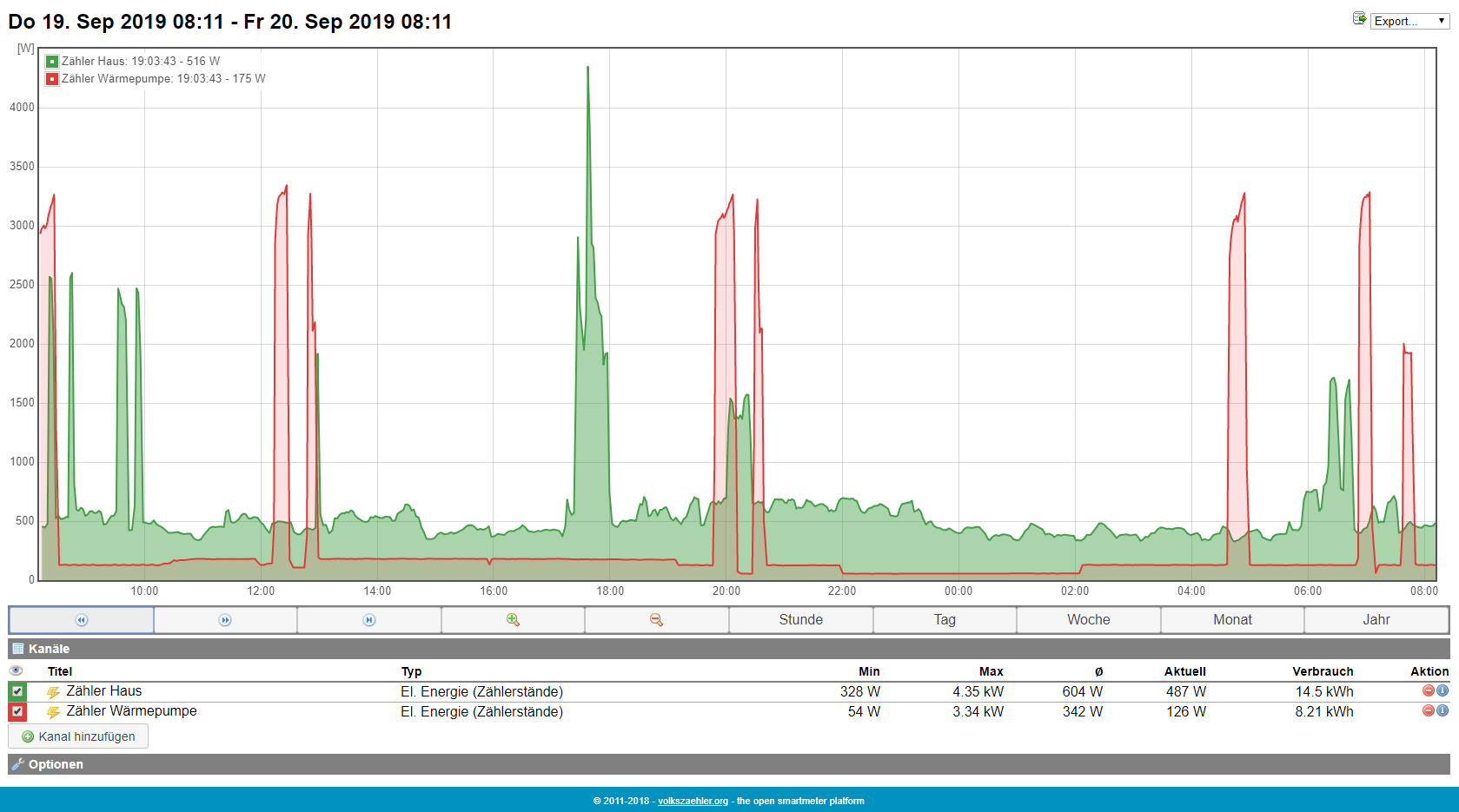The width and height of the screenshot is (1459, 812).
Task: Click the Kanal hinzufügen button
Action: 78,736
